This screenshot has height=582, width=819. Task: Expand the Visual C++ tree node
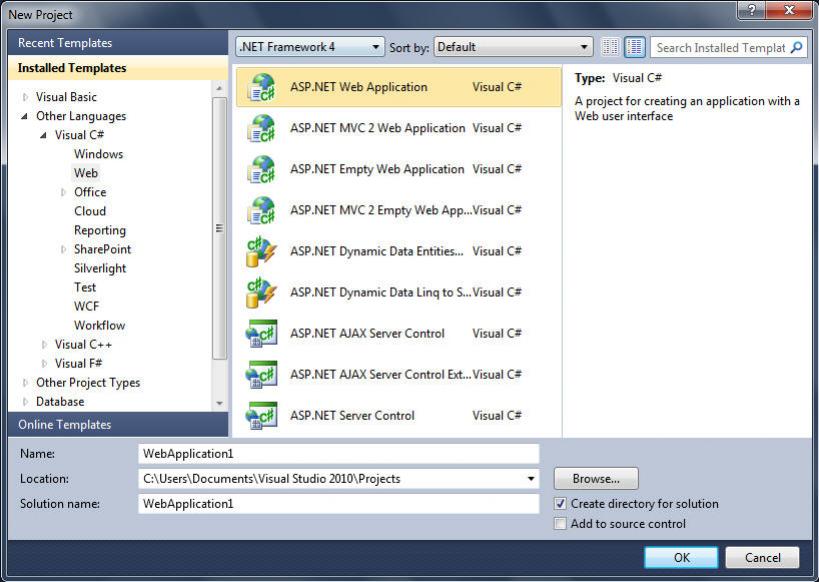point(44,344)
